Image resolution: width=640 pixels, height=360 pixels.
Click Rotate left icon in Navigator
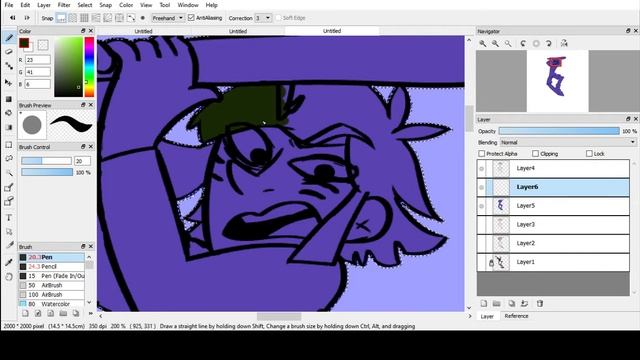click(523, 43)
